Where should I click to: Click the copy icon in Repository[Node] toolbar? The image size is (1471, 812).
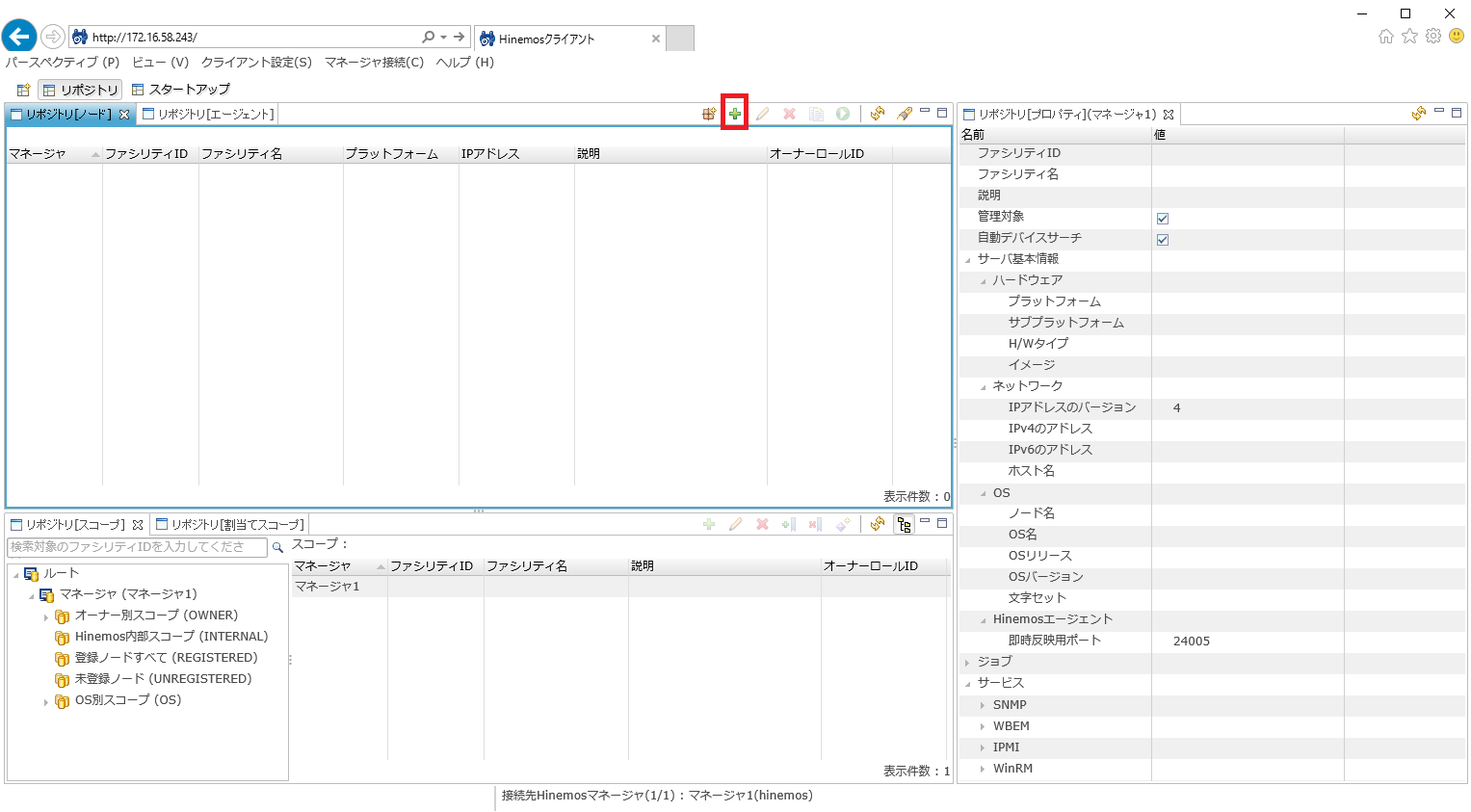pyautogui.click(x=816, y=114)
